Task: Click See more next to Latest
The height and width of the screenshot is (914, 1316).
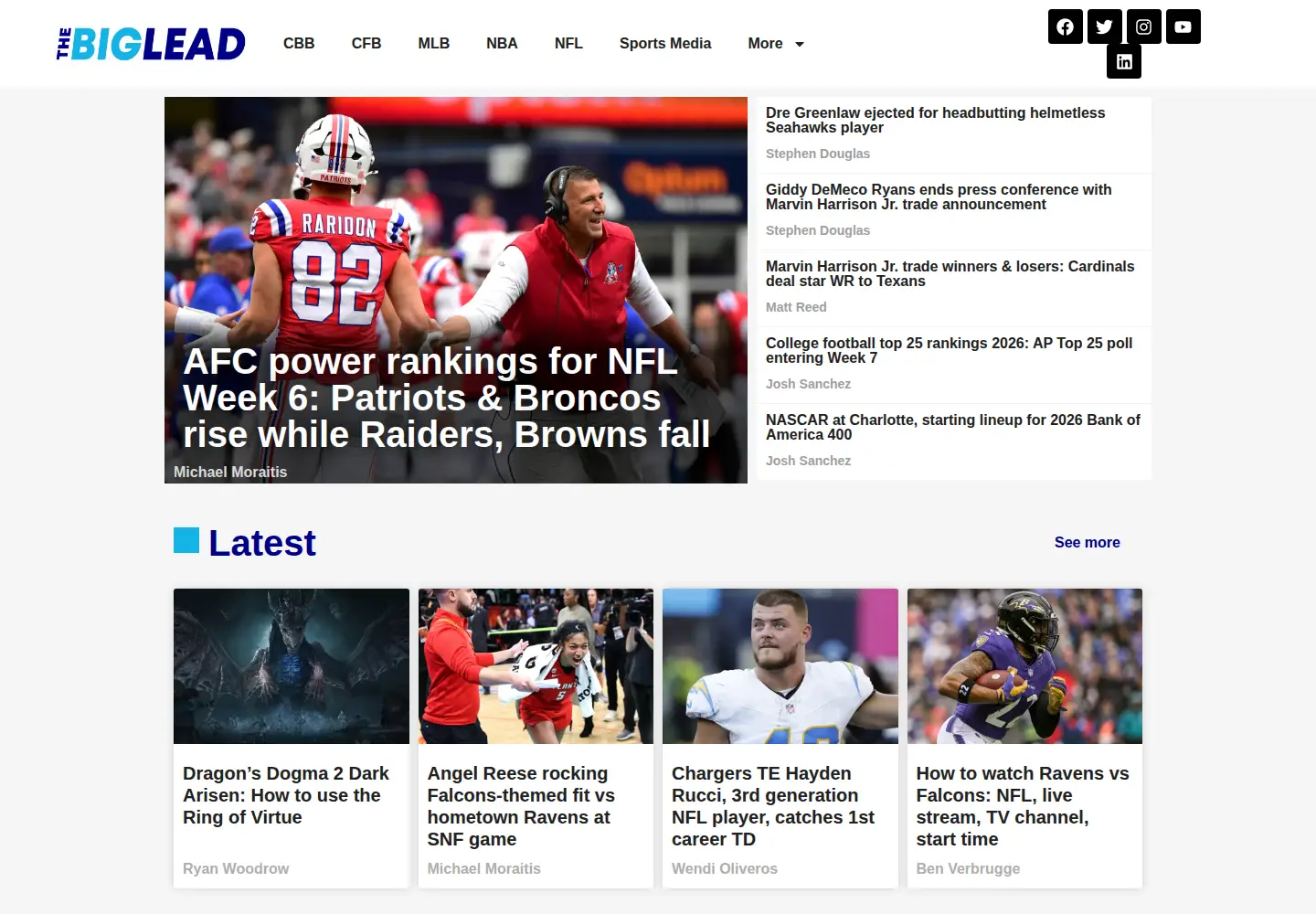Action: pyautogui.click(x=1087, y=542)
